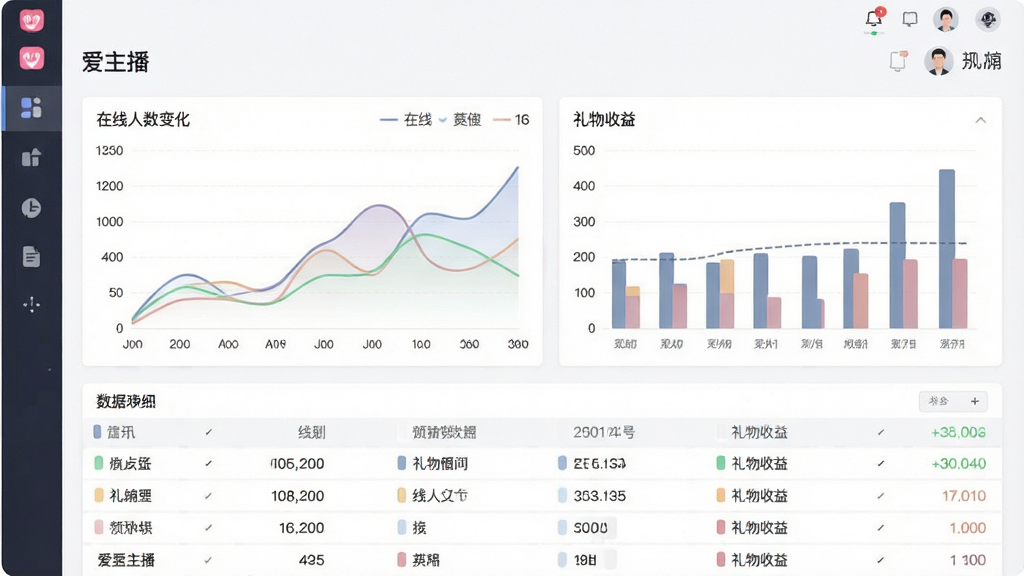Toggle the checkmark left of 17.010

click(x=880, y=496)
